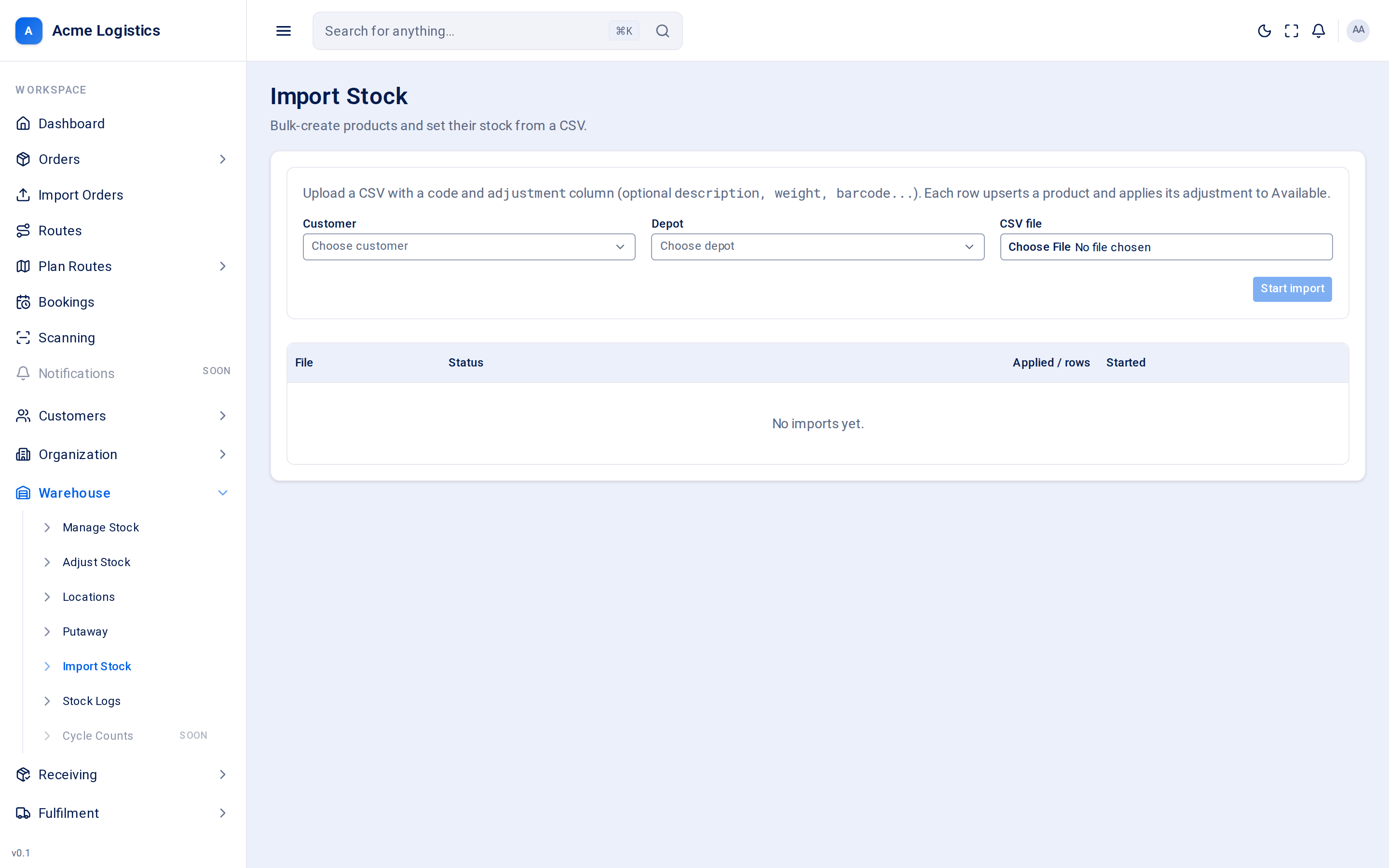
Task: Enter fullscreen with the expand icon
Action: point(1292,31)
